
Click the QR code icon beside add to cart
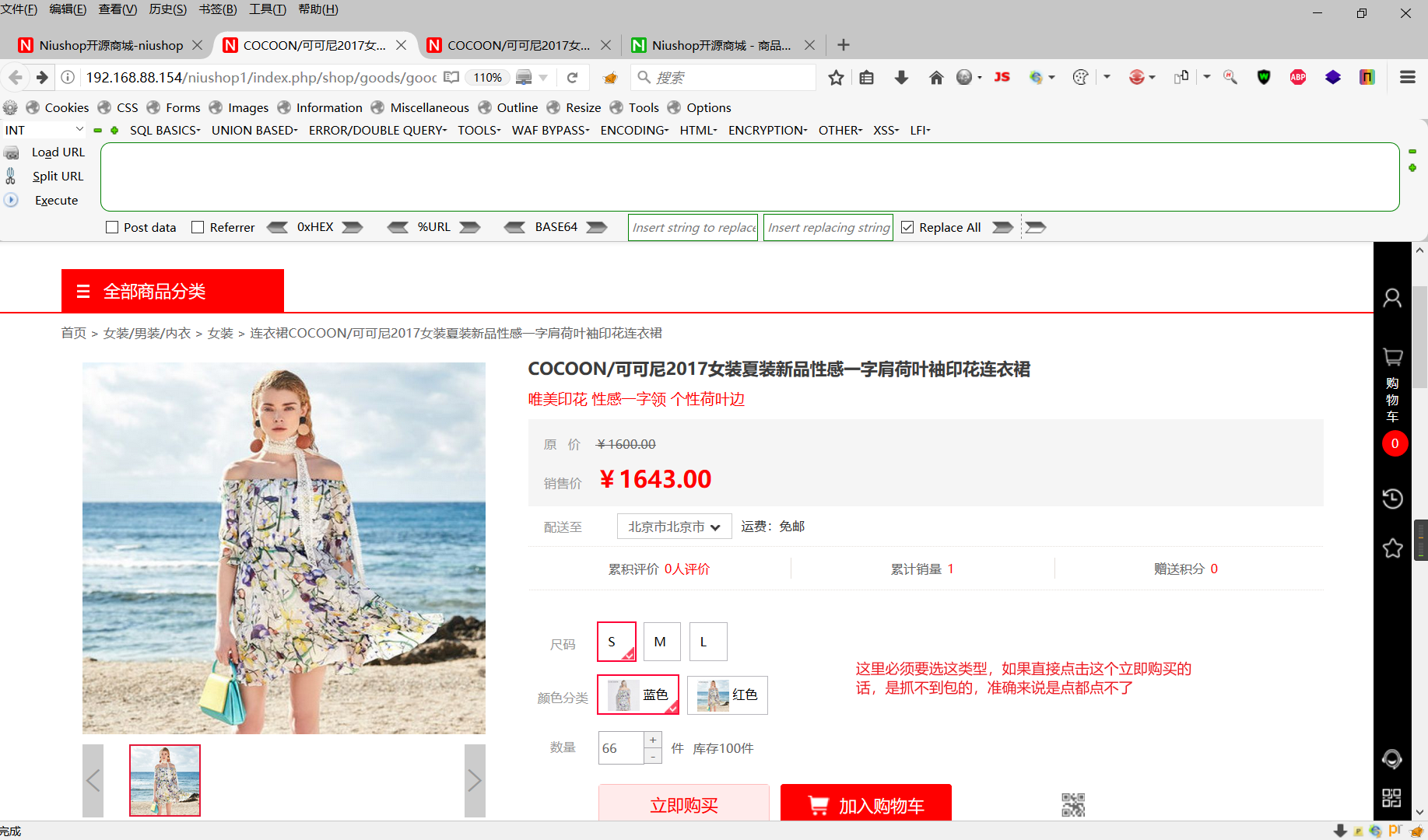1073,805
